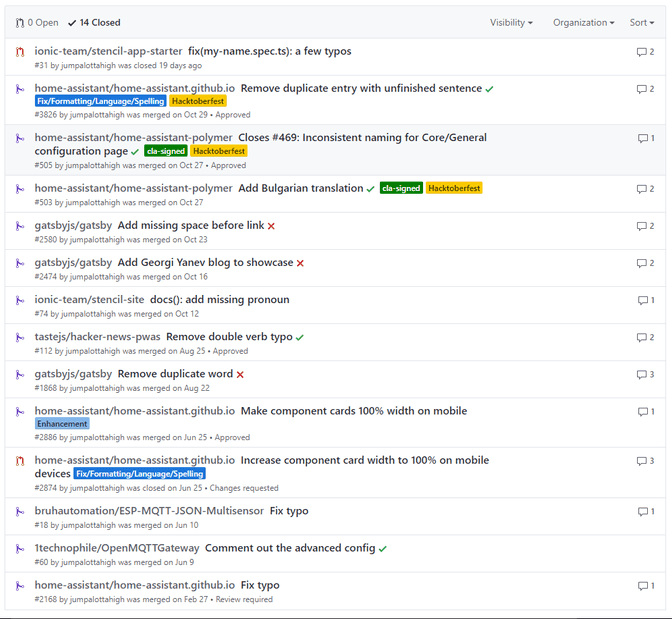Click the comment icon on stencil-app-starter row

point(641,52)
